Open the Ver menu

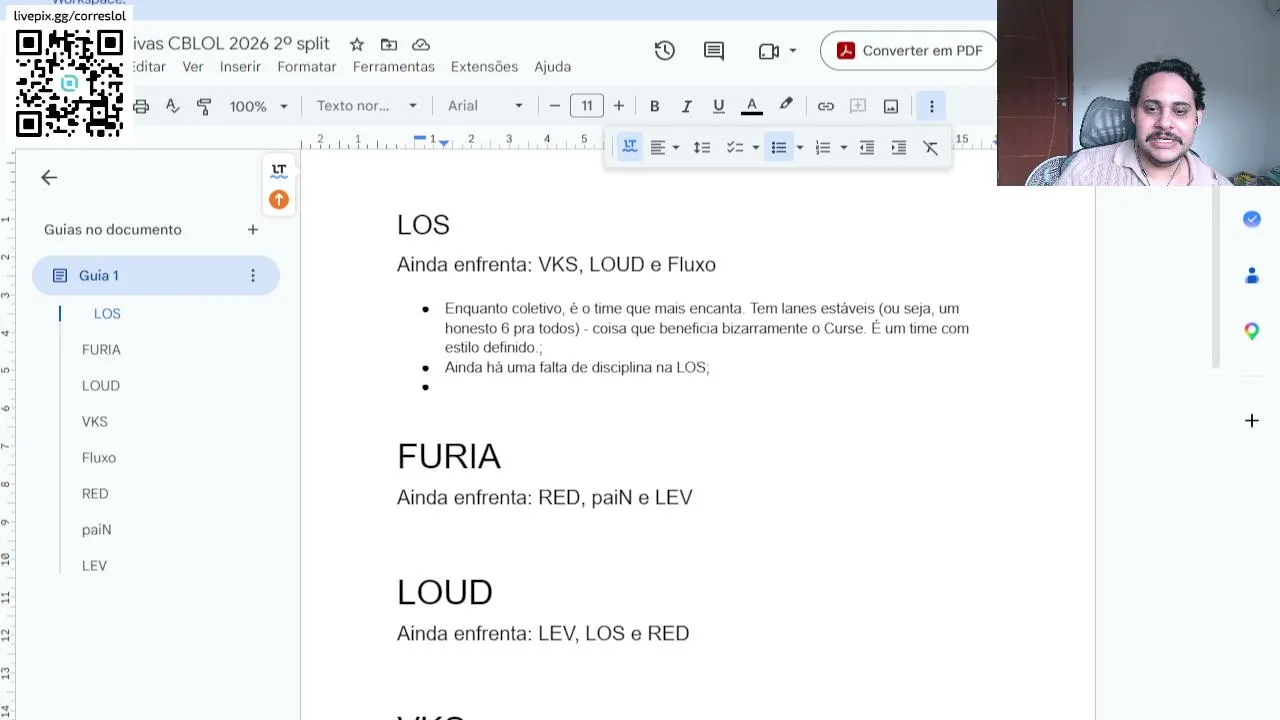(x=193, y=67)
